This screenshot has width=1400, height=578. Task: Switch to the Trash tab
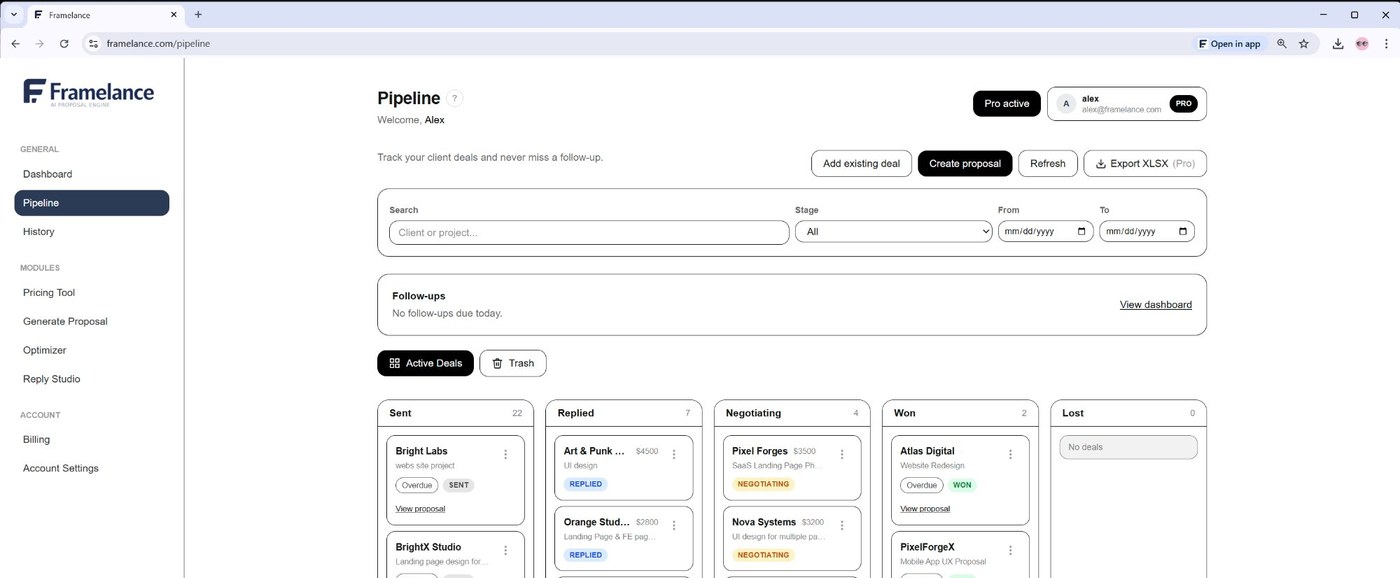(512, 363)
